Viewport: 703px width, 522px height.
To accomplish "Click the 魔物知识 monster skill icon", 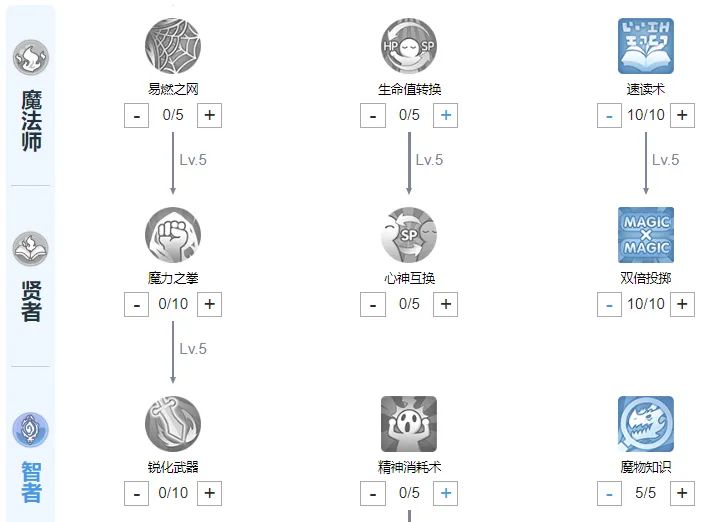I will click(645, 424).
